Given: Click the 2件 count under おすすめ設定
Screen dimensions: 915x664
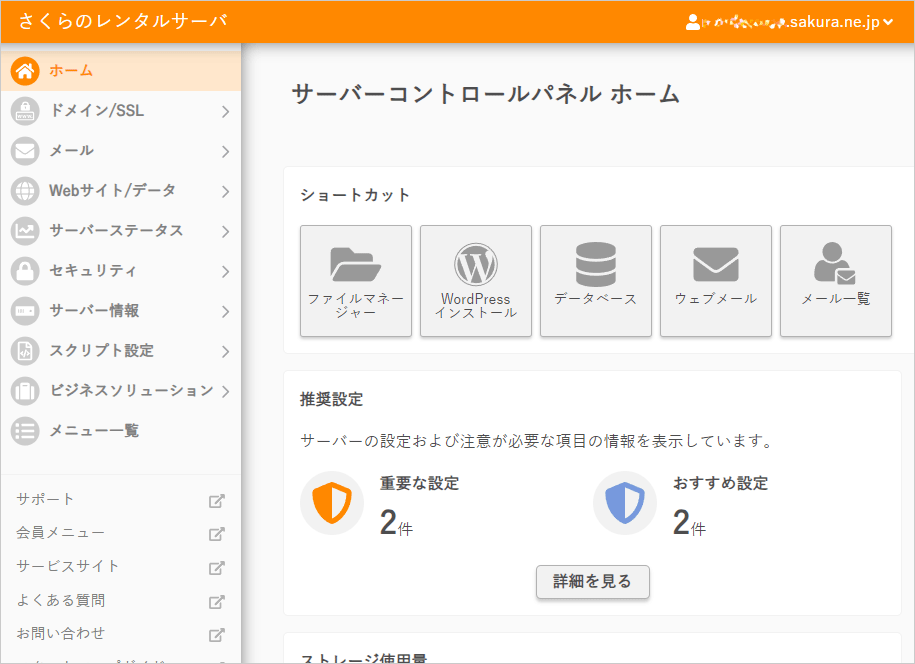Looking at the screenshot, I should (689, 522).
